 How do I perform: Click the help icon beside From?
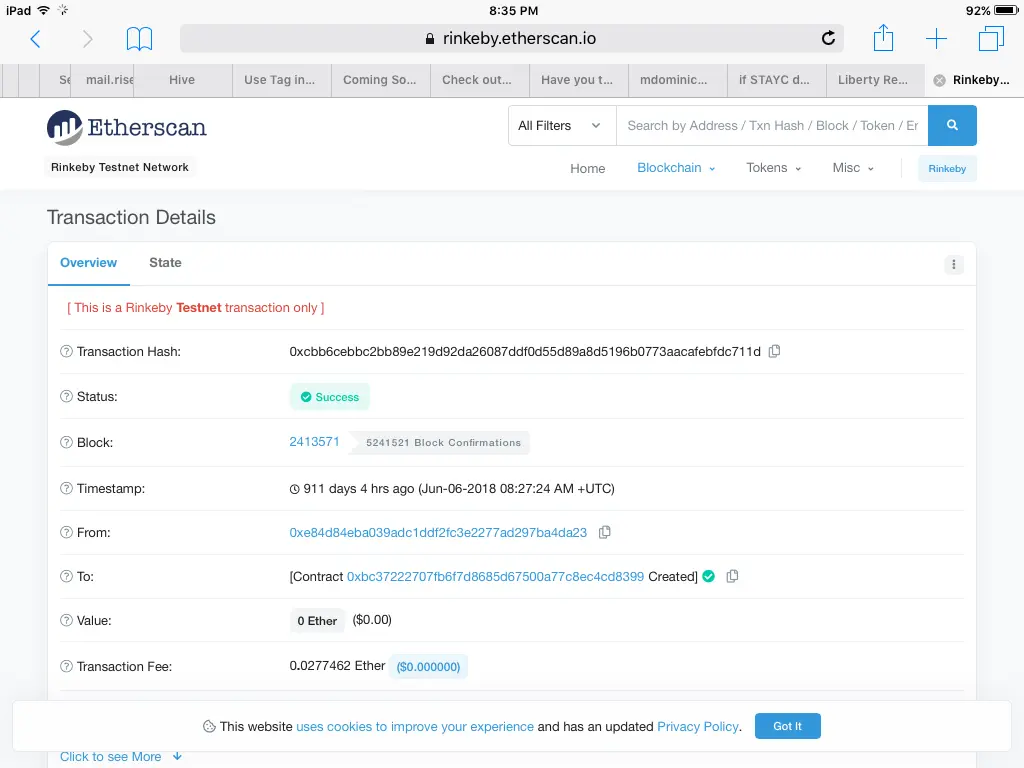tap(66, 532)
